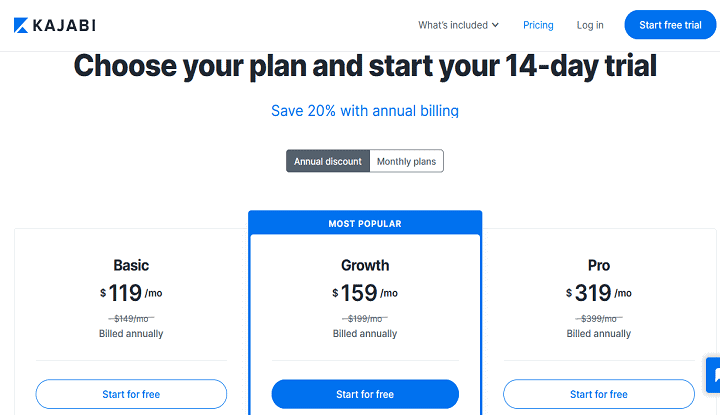The image size is (720, 415).
Task: Click the Start free trial button
Action: click(x=670, y=25)
